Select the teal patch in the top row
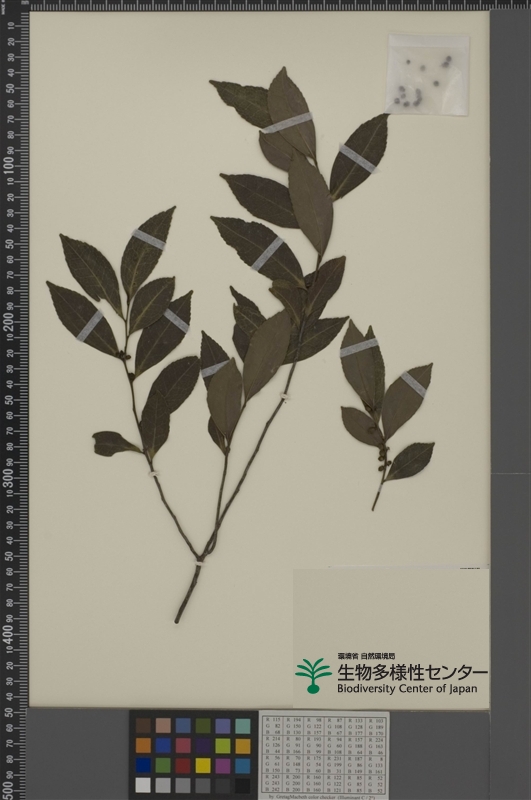This screenshot has height=800, width=531. [242, 726]
